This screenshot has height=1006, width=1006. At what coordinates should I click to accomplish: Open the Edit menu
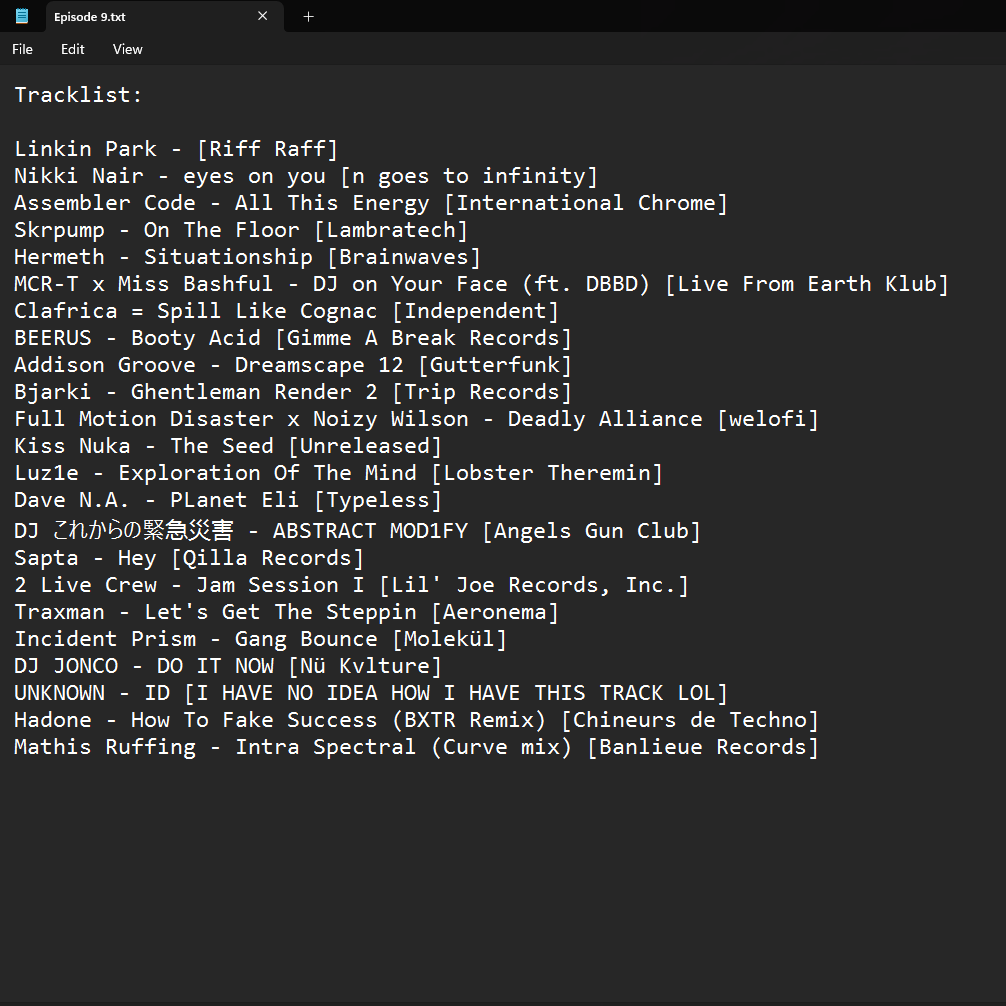pos(72,49)
